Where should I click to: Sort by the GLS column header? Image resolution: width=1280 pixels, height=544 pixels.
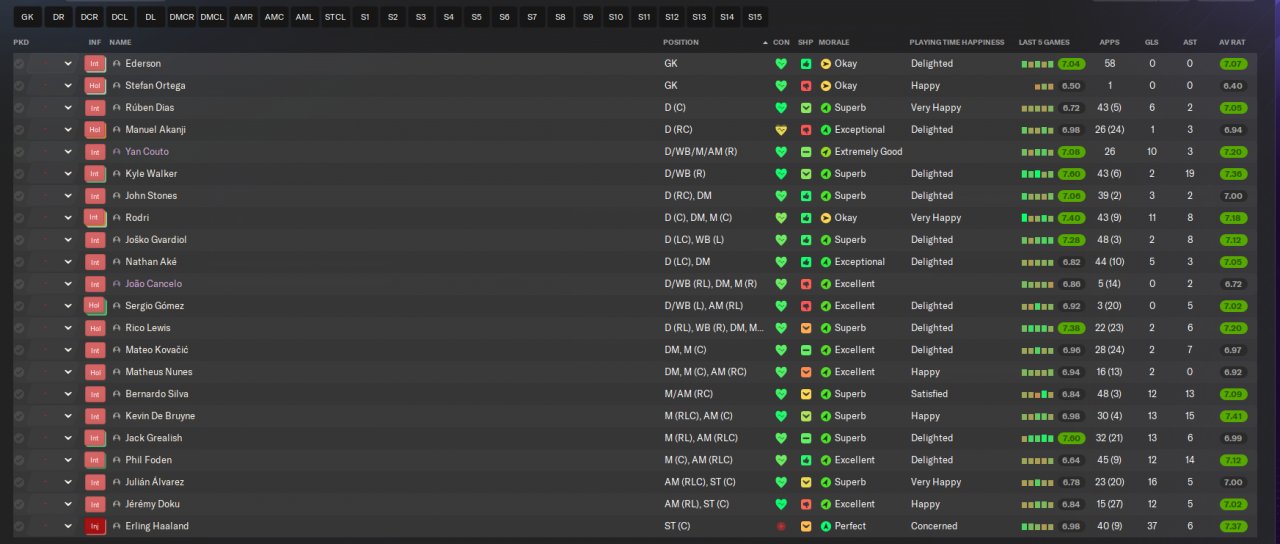(x=1152, y=42)
